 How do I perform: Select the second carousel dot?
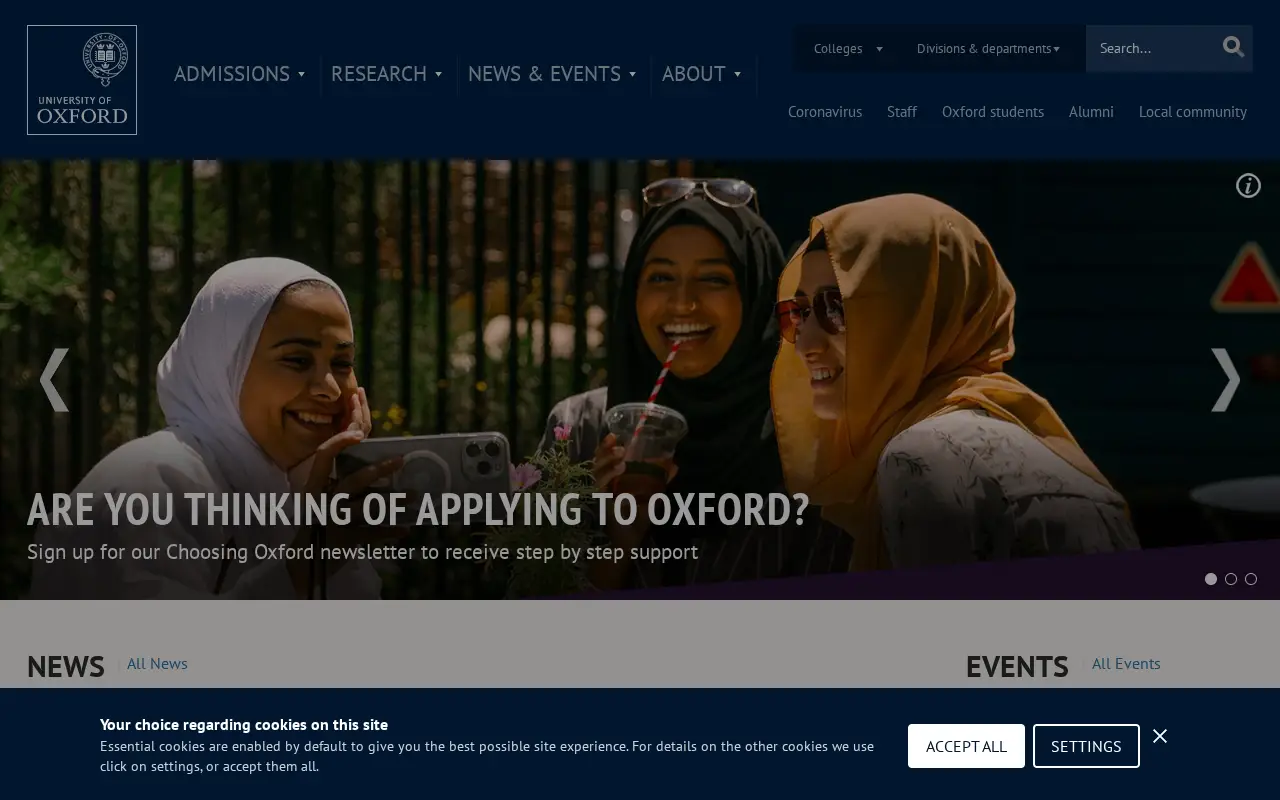click(x=1231, y=579)
